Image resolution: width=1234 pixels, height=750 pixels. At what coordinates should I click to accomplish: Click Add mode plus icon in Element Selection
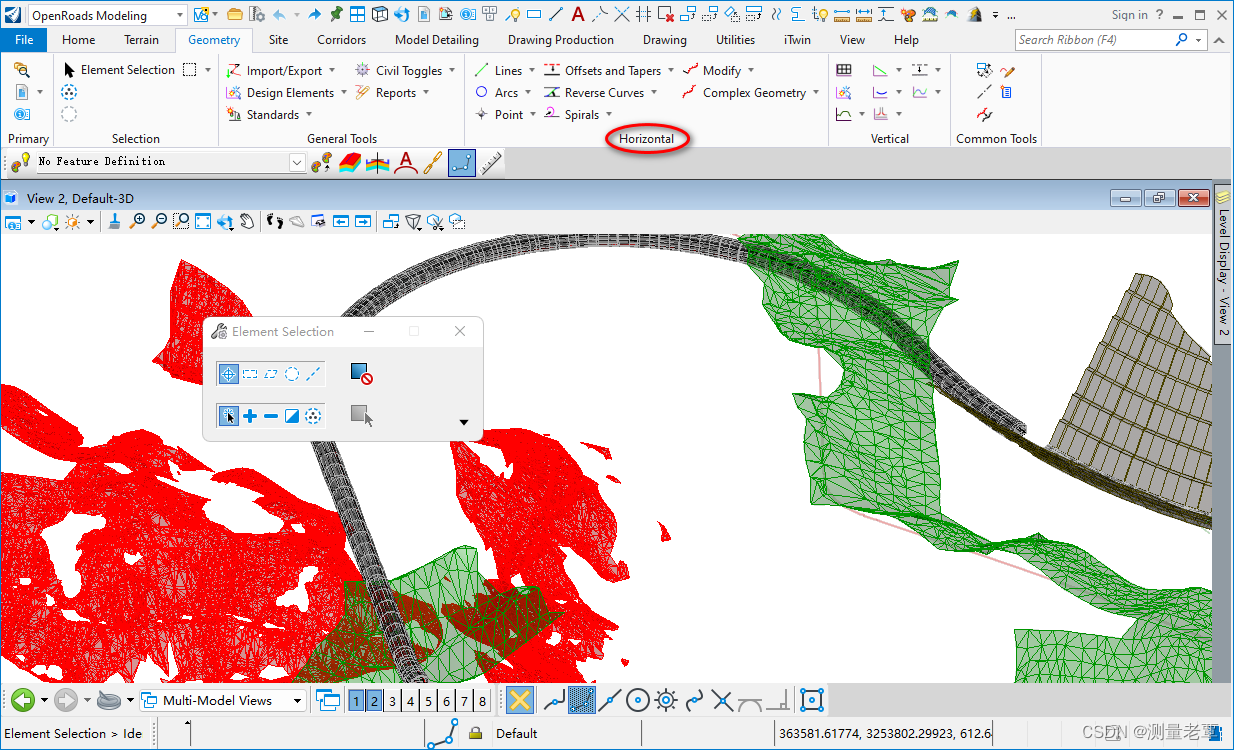tap(250, 415)
